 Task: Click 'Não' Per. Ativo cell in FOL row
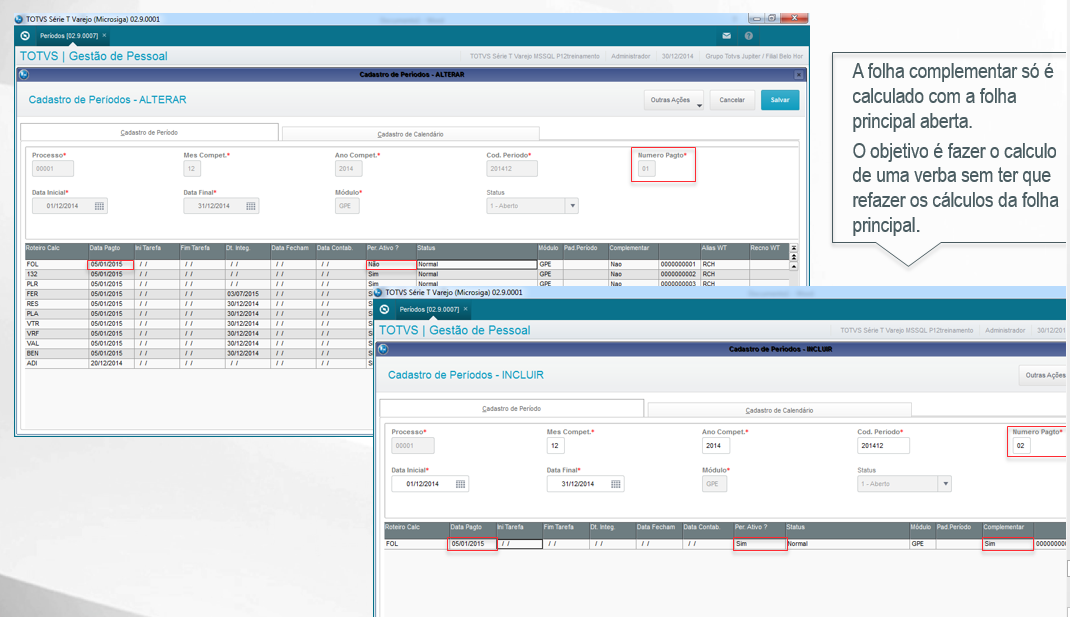[x=391, y=264]
